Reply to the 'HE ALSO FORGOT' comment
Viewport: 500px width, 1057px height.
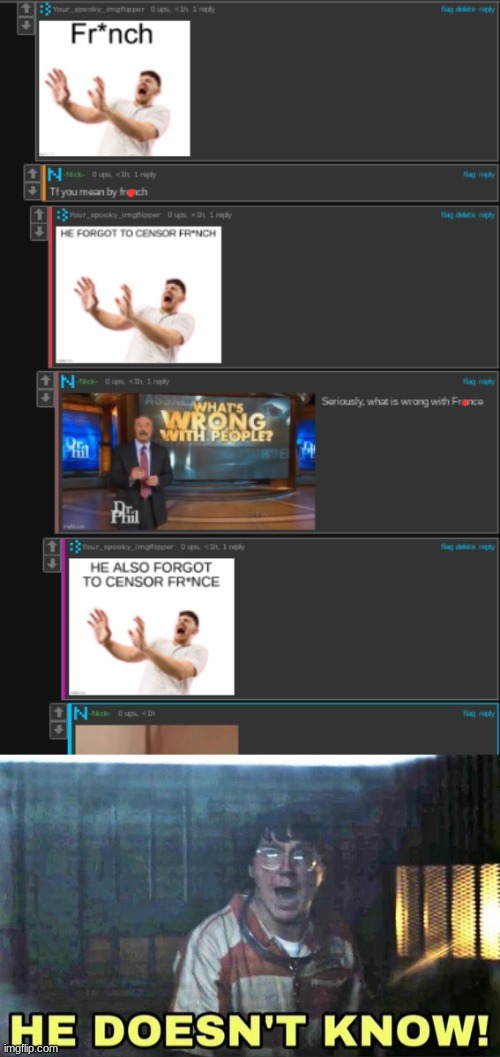click(487, 547)
